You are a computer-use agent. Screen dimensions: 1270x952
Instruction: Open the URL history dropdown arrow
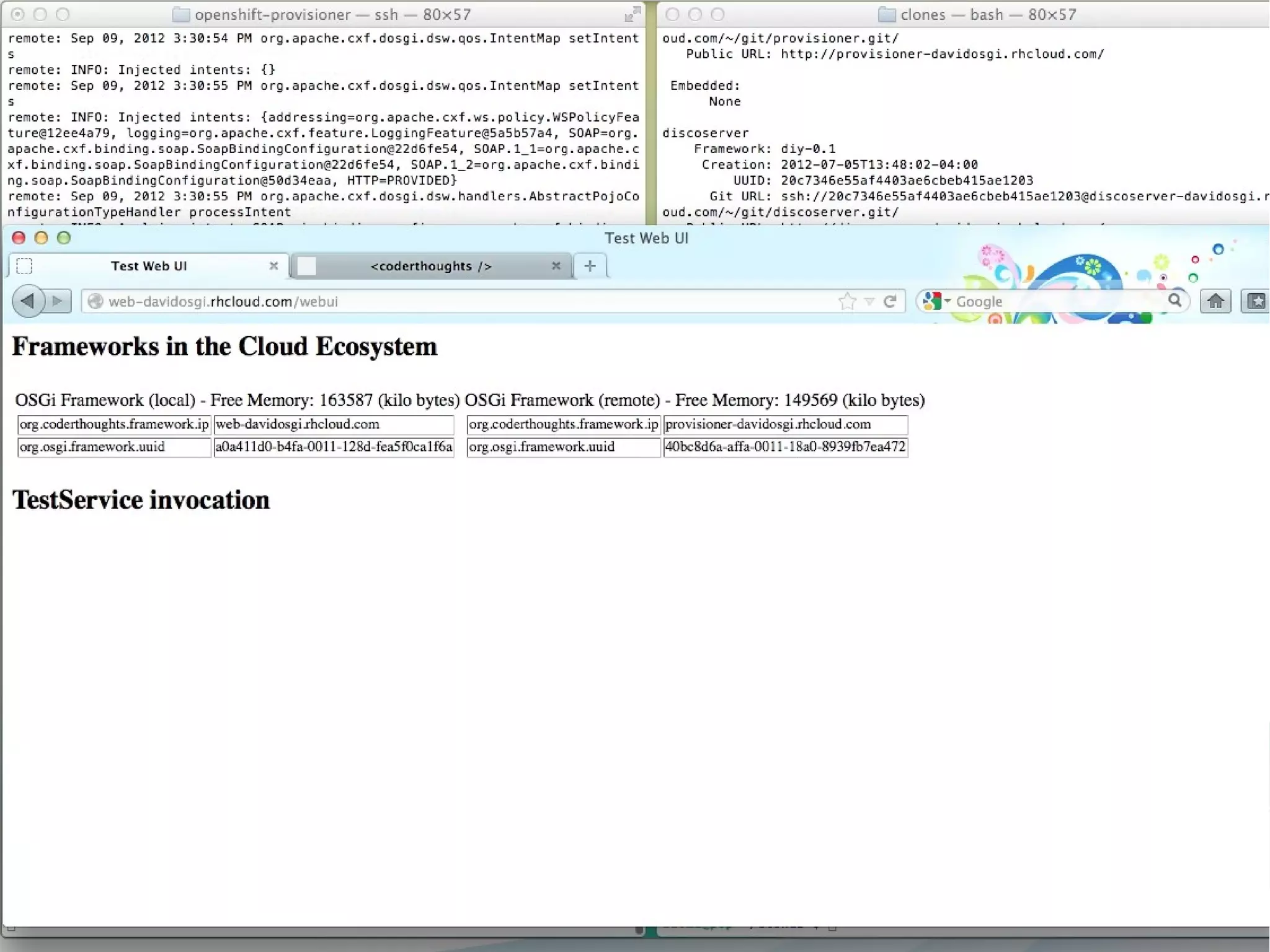(869, 301)
